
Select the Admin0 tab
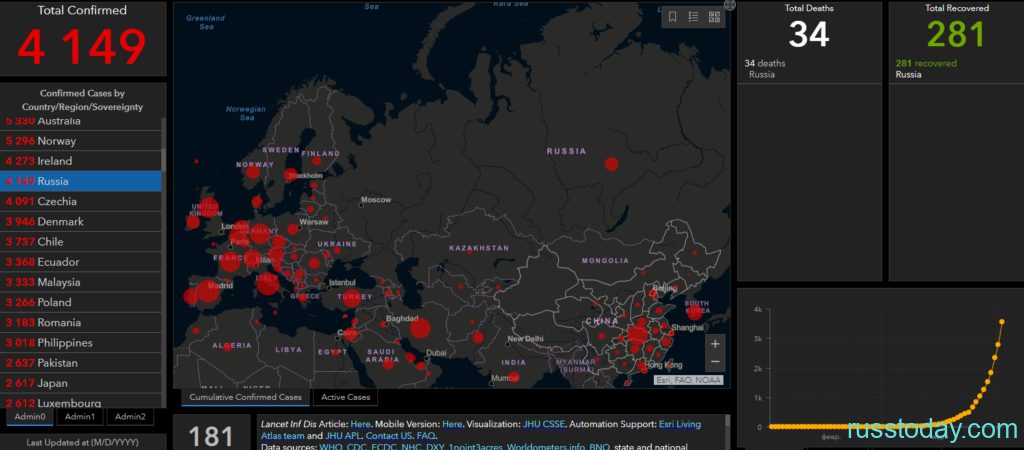(30, 417)
